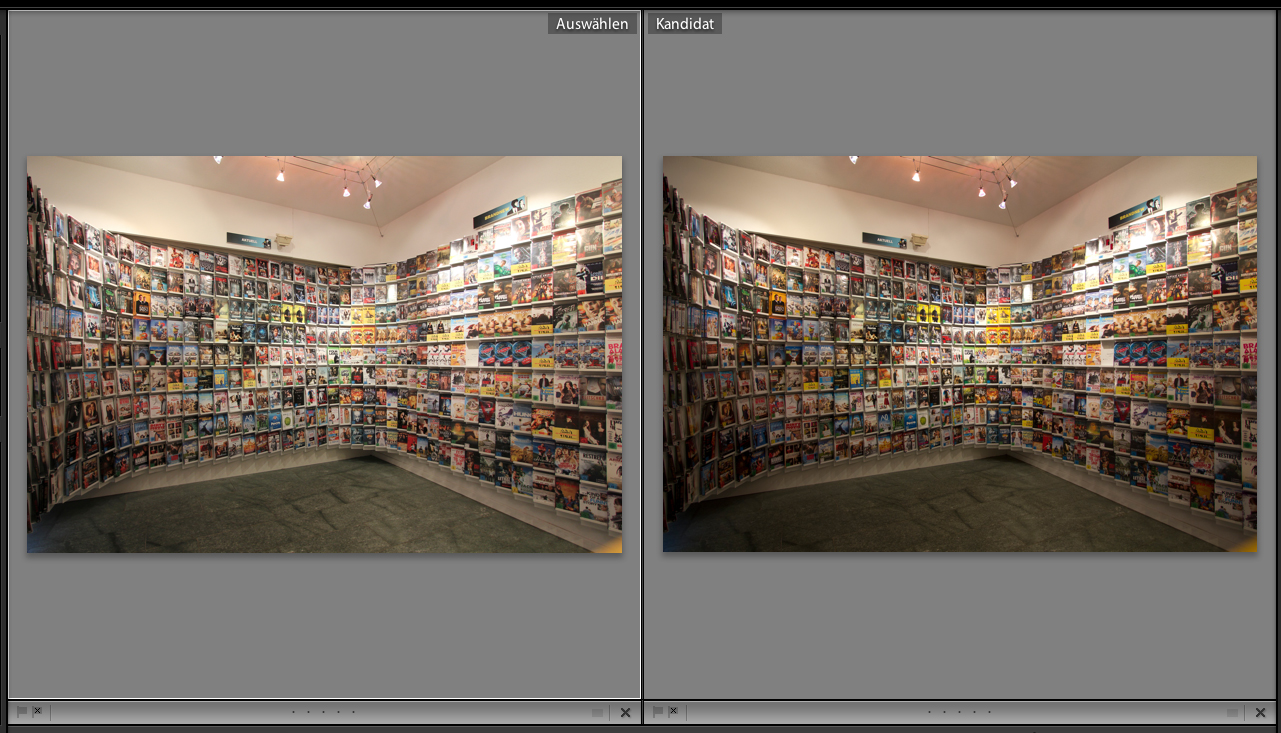Flag the Kandidat photo as picked
The image size is (1281, 733).
click(658, 712)
